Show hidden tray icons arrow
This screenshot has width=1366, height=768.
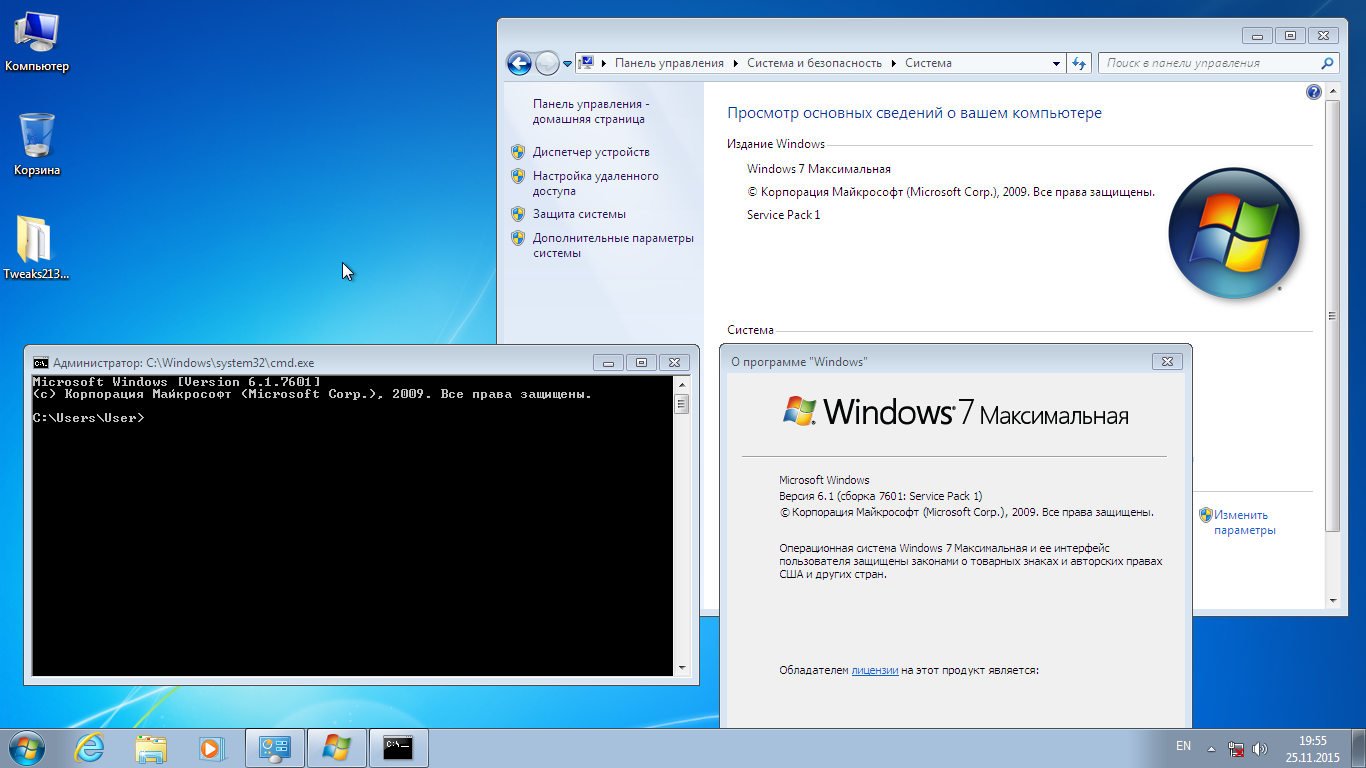click(1211, 748)
